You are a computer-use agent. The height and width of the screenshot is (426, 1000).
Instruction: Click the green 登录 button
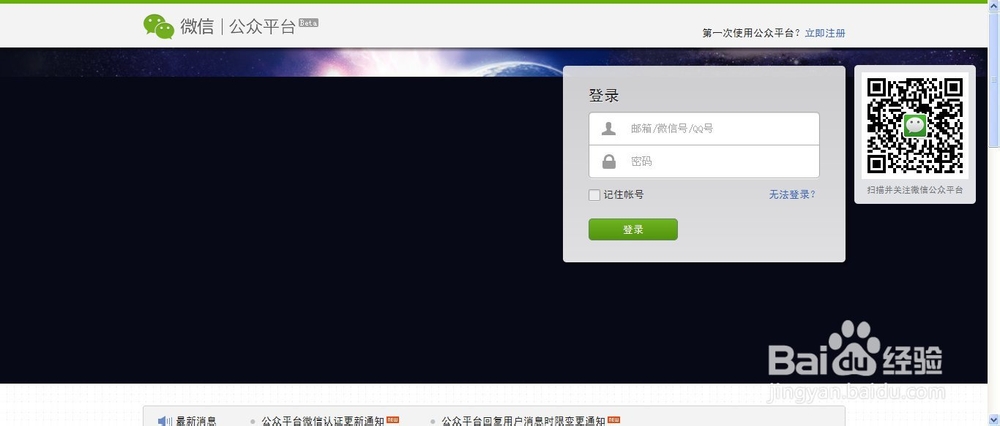click(x=633, y=230)
